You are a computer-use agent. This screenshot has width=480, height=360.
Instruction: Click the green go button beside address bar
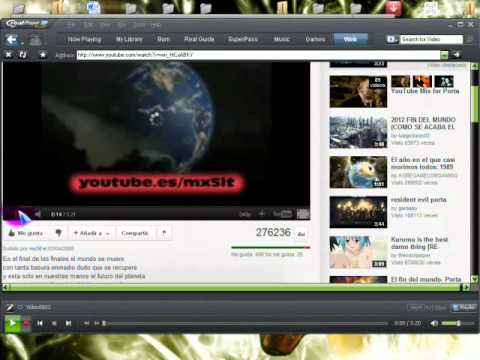(444, 55)
